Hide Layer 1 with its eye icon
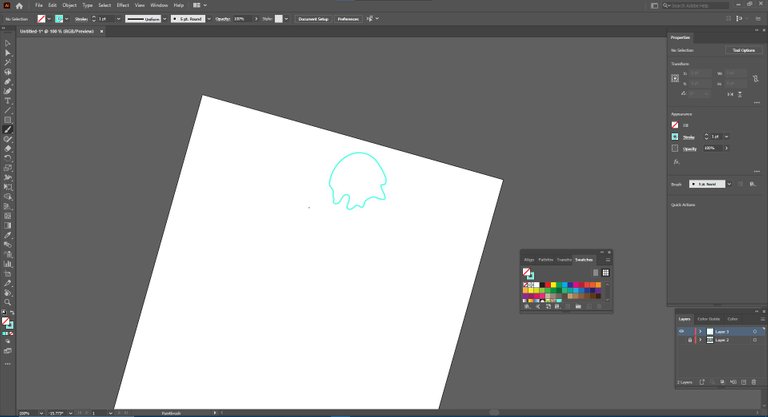This screenshot has height=417, width=768. click(x=681, y=332)
